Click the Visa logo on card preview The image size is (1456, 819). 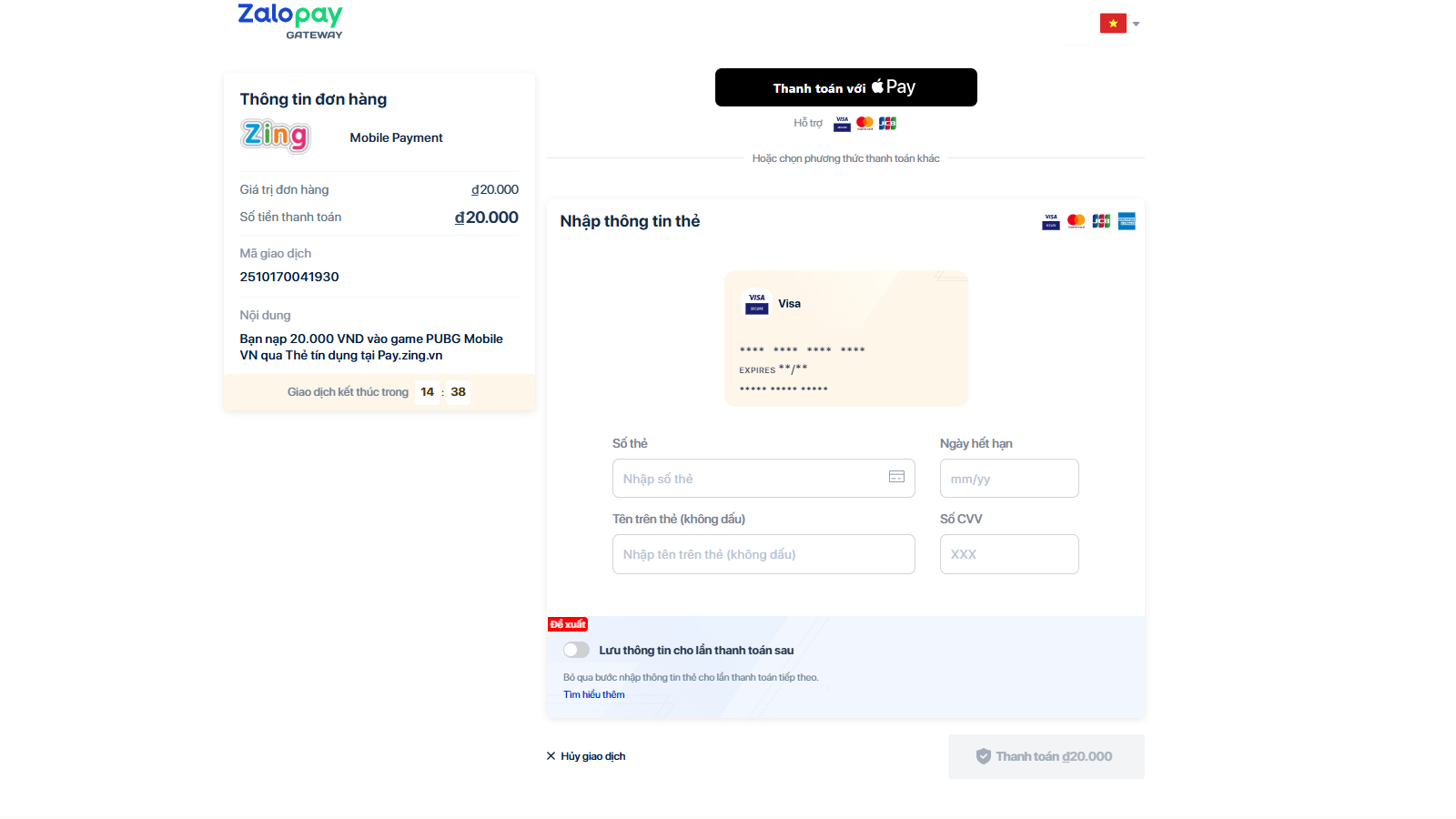[757, 303]
